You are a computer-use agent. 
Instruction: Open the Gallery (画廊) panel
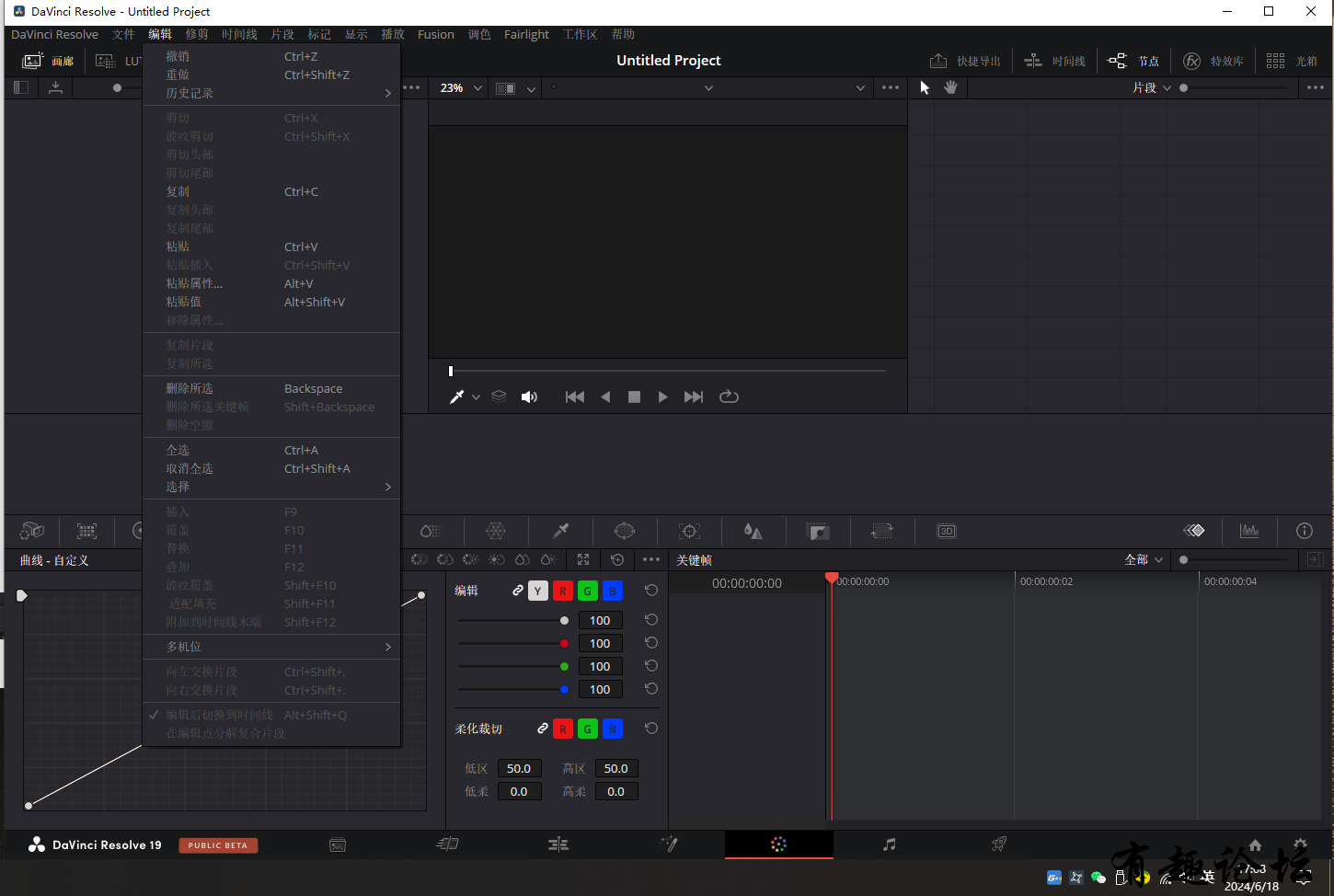[x=47, y=61]
